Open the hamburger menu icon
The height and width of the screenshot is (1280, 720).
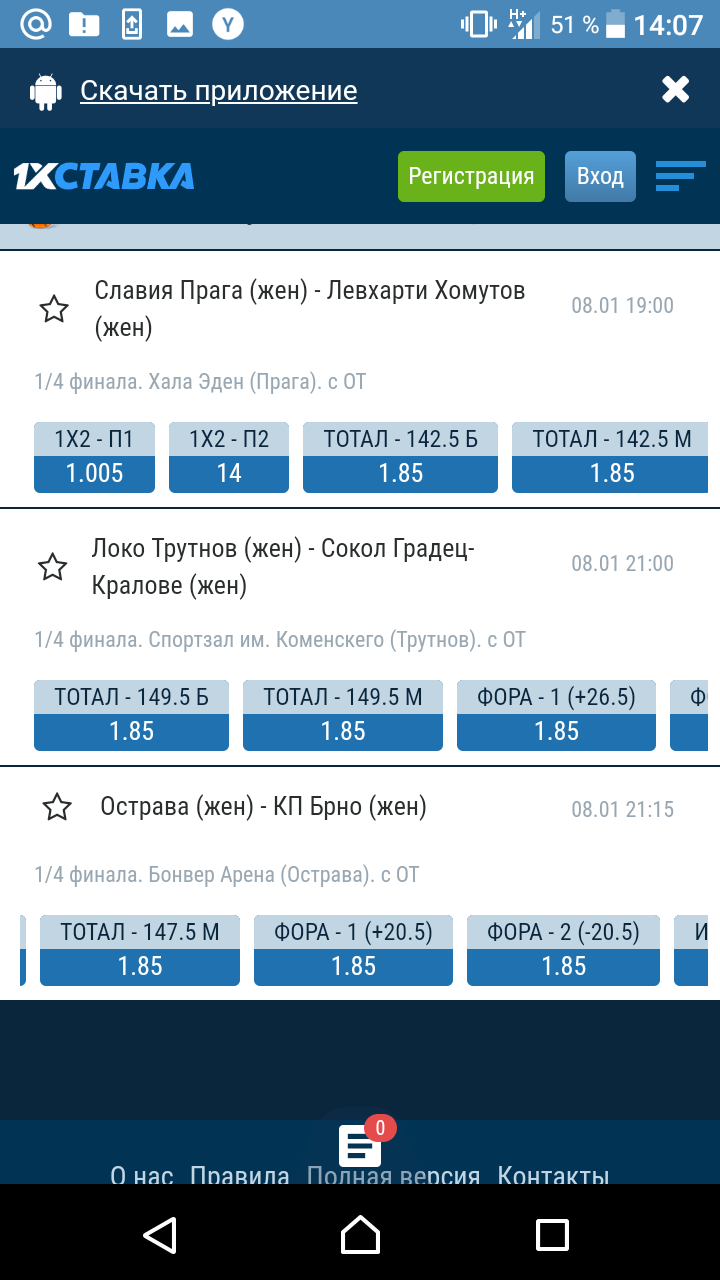pos(680,176)
